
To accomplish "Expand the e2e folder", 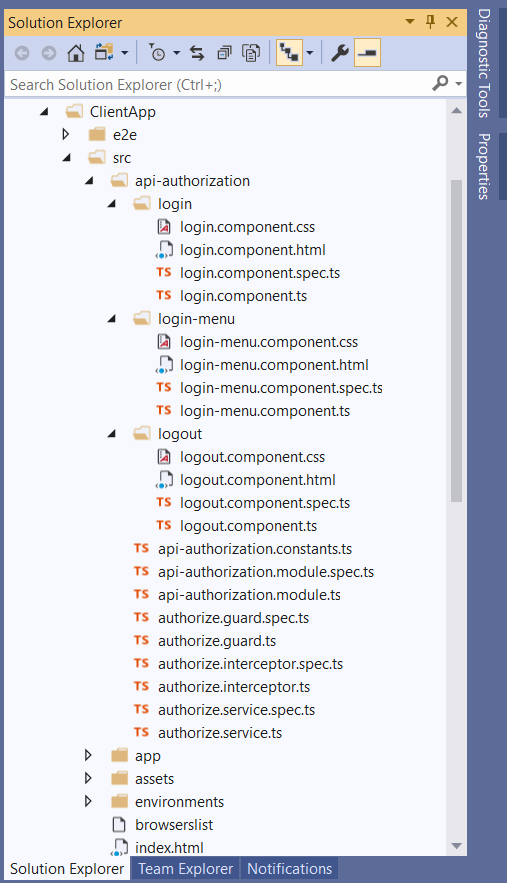I will pos(66,134).
